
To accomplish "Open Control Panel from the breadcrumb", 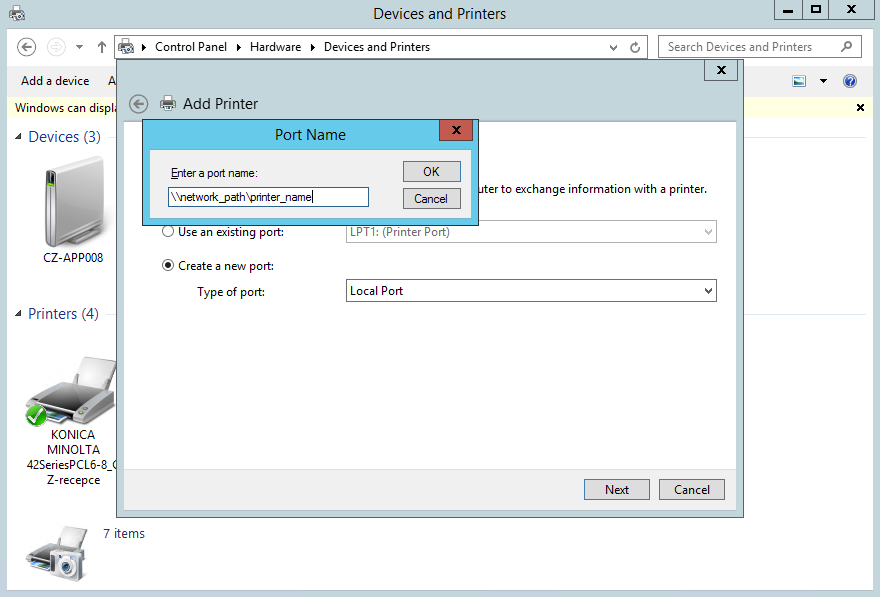I will [x=193, y=46].
